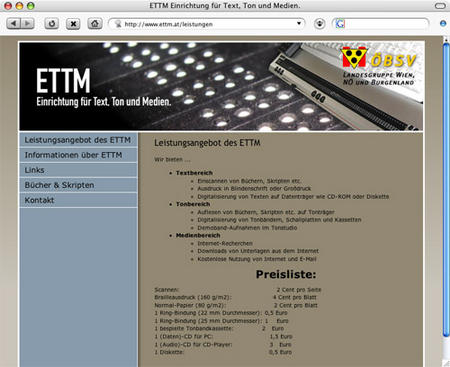This screenshot has height=367, width=450.
Task: Open the home page via house icon
Action: click(95, 24)
